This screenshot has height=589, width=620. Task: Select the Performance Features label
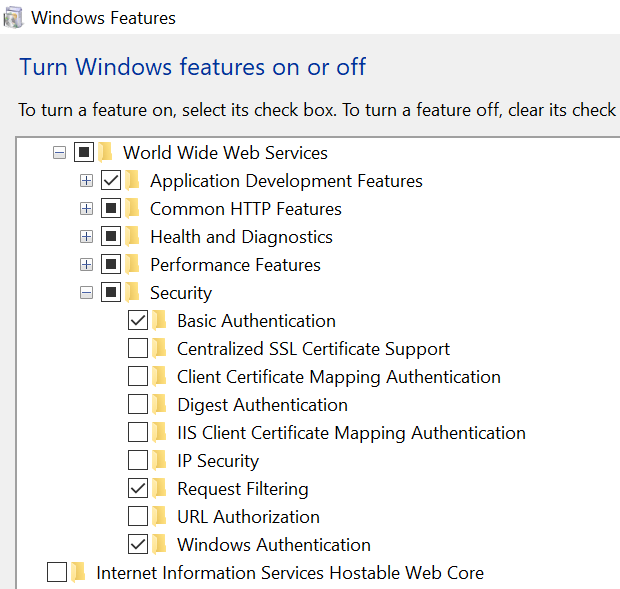click(x=235, y=265)
